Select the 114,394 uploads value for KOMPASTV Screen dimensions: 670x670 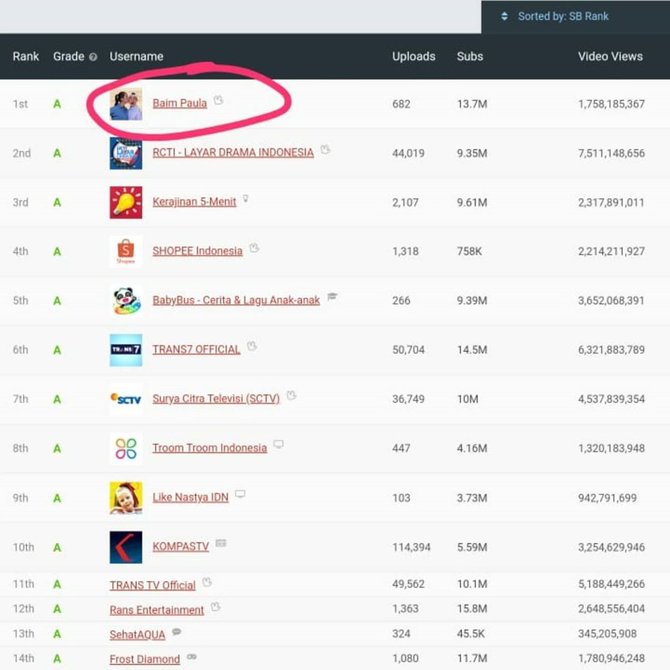click(x=411, y=547)
